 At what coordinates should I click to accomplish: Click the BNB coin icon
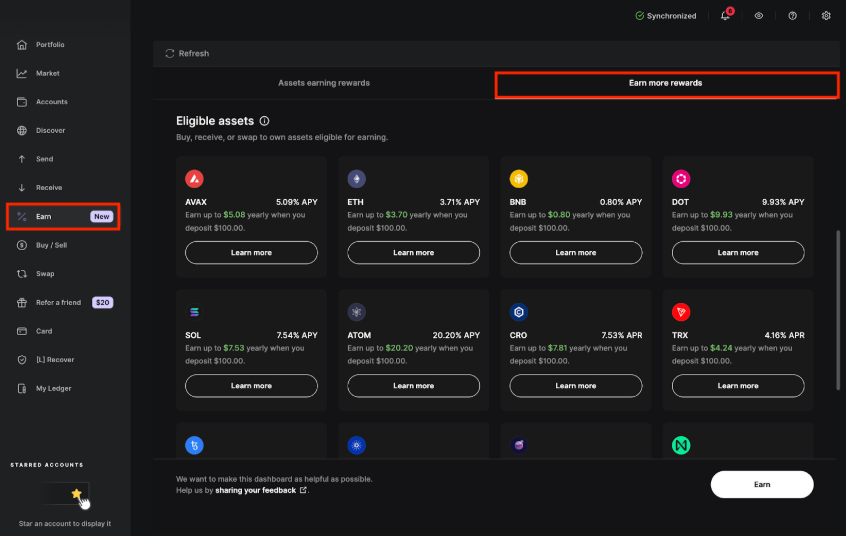point(519,179)
